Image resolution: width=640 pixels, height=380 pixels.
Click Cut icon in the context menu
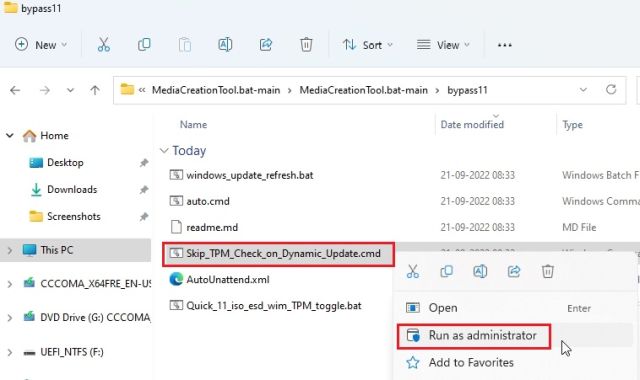click(413, 271)
